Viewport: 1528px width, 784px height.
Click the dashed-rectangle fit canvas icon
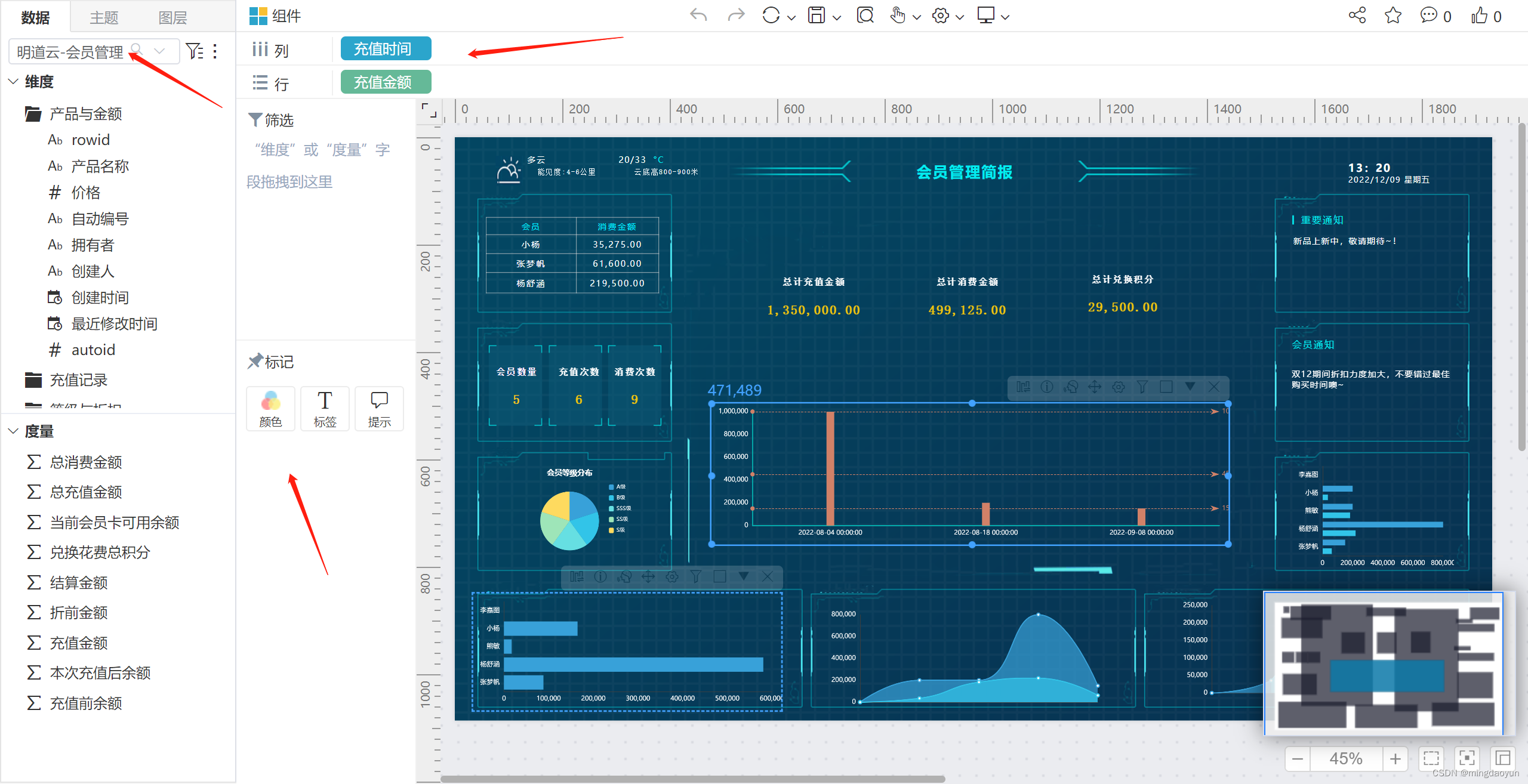(1431, 758)
